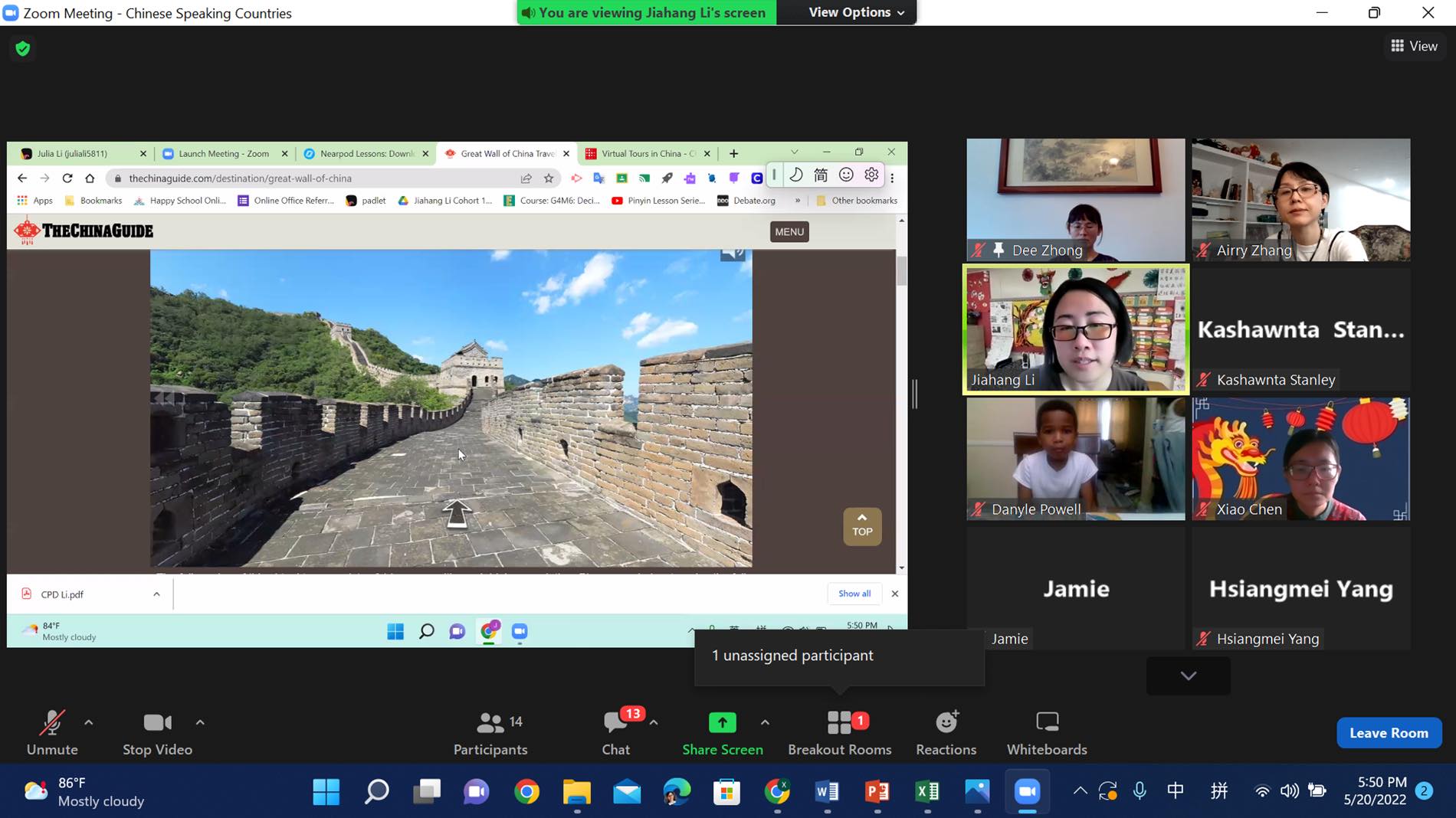Viewport: 1456px width, 818px height.
Task: Click the volume icon in system tray
Action: [x=1290, y=790]
